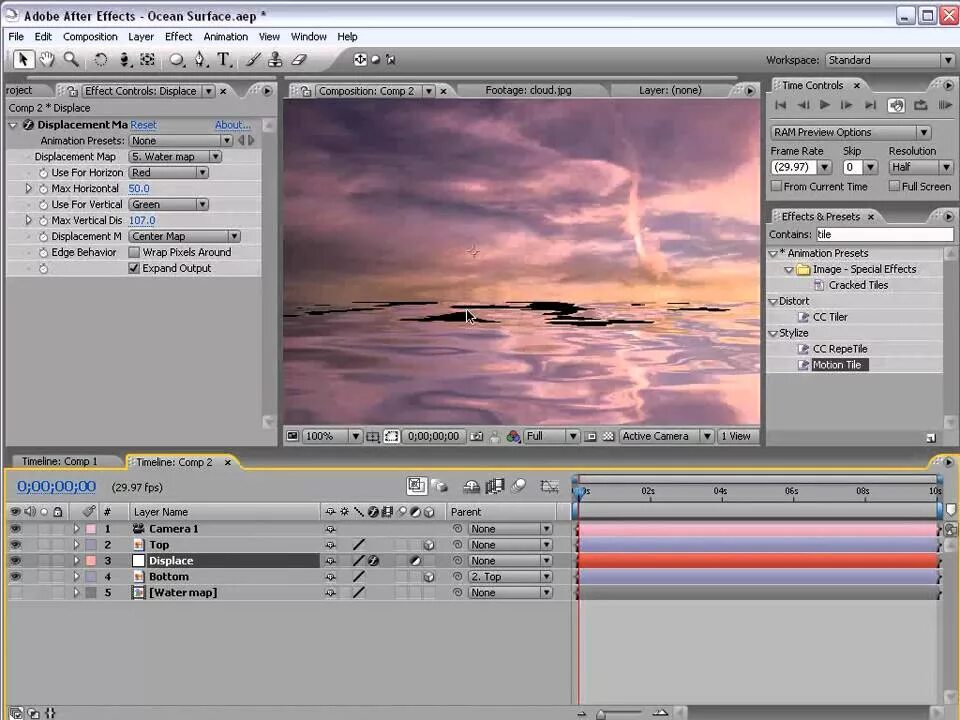Jump to first frame in Time Controls
The width and height of the screenshot is (960, 720).
[x=781, y=105]
